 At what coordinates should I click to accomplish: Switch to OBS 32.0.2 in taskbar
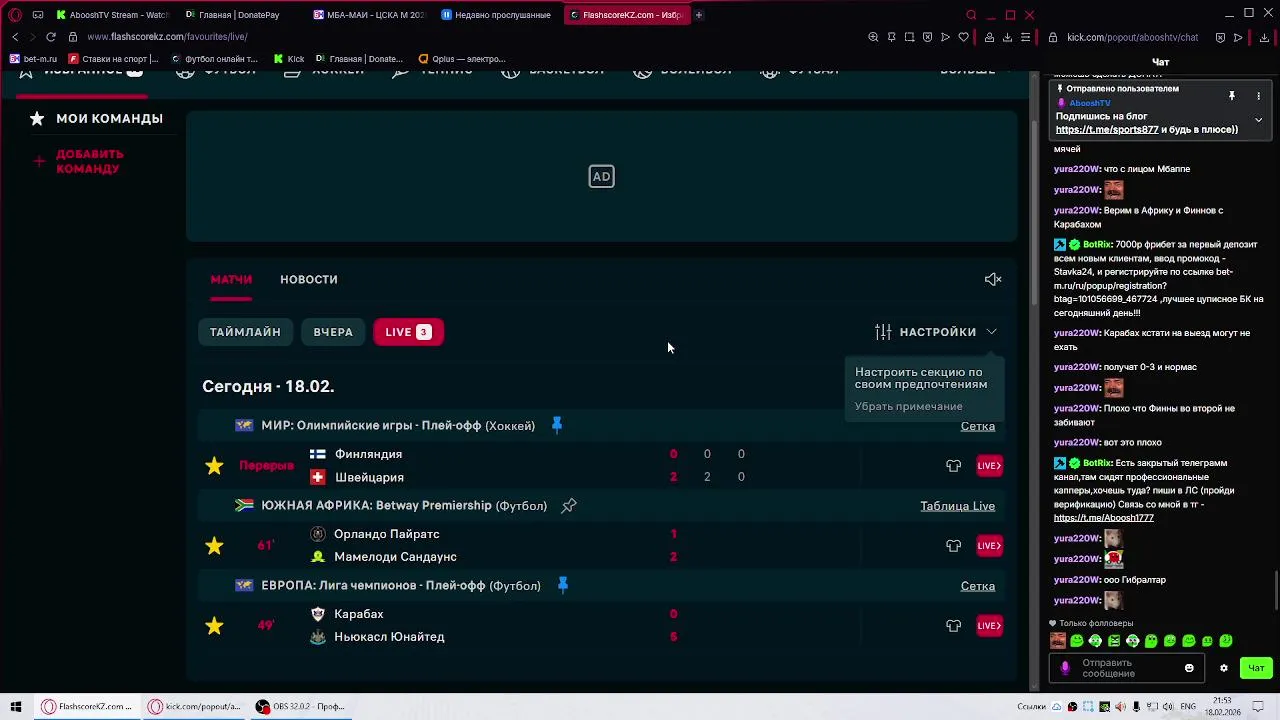[301, 707]
